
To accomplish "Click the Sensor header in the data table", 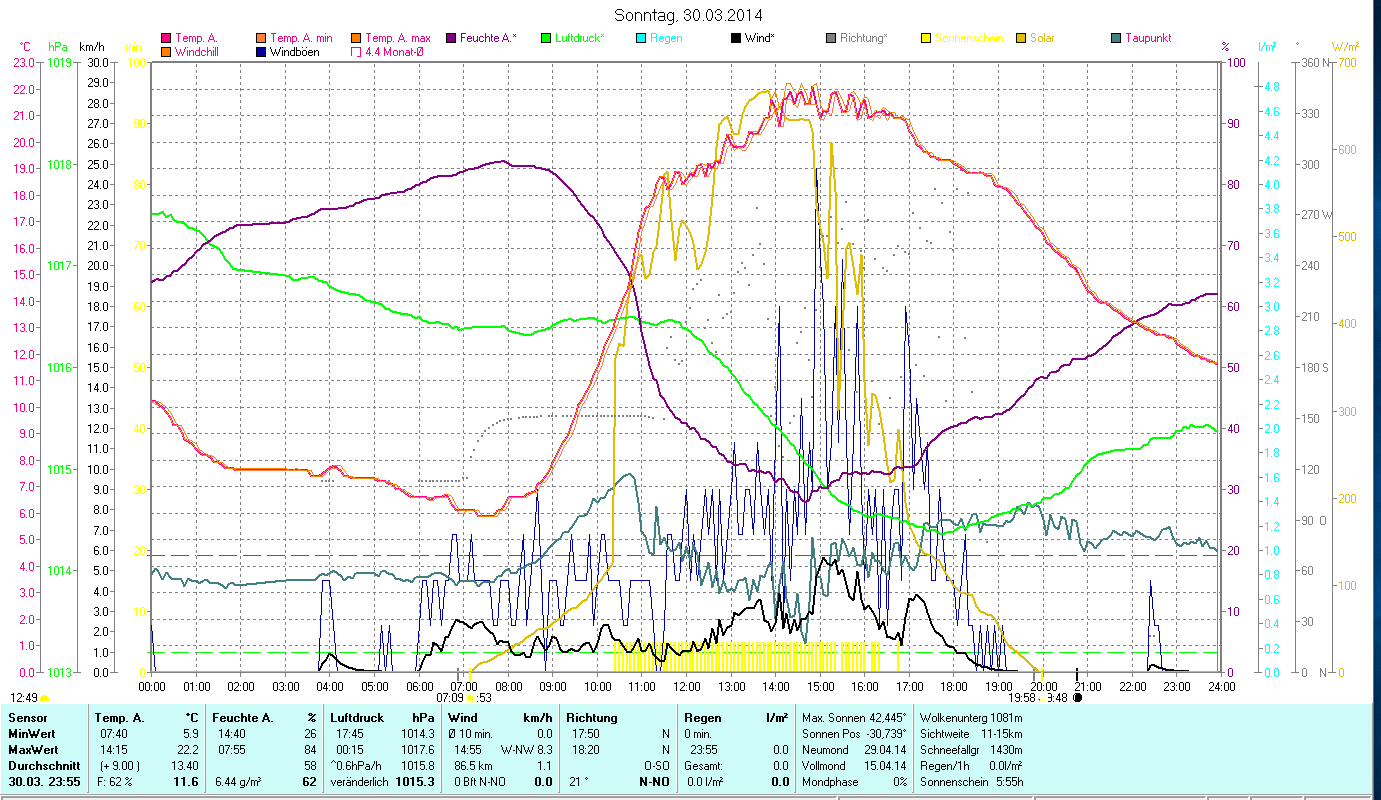I will coord(27,718).
